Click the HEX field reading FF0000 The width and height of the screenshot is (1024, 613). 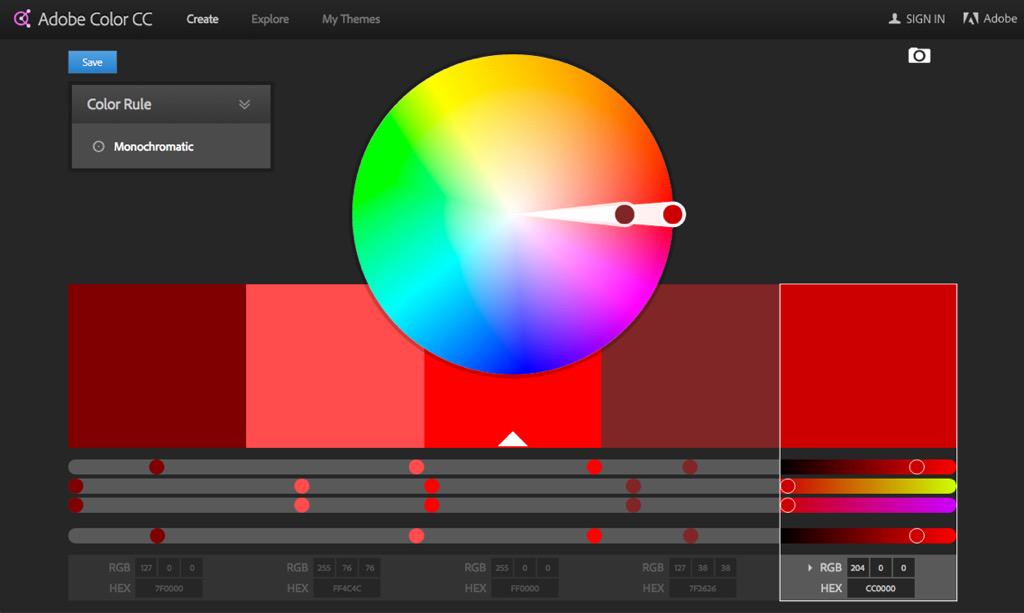pyautogui.click(x=525, y=588)
